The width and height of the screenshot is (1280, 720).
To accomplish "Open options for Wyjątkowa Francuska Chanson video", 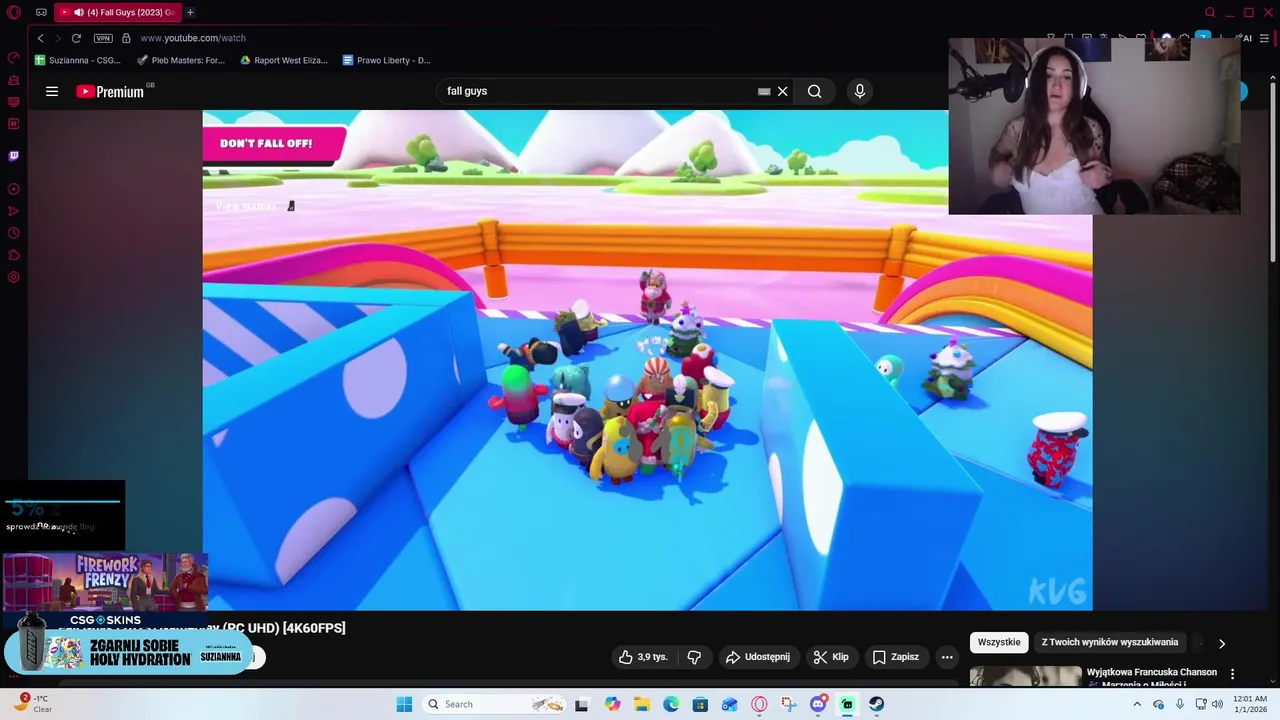I will [x=1232, y=674].
